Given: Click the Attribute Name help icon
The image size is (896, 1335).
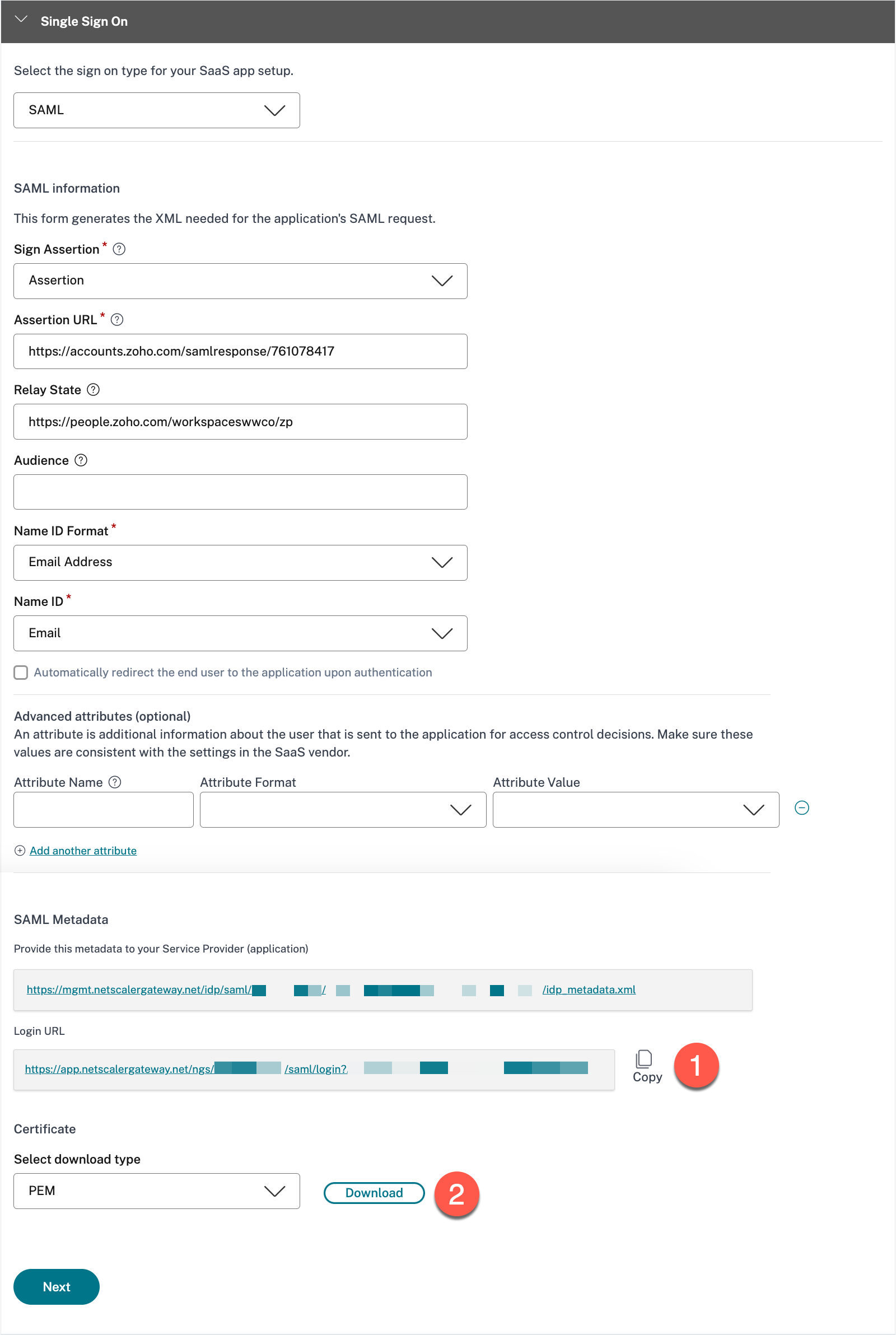Looking at the screenshot, I should click(x=115, y=782).
